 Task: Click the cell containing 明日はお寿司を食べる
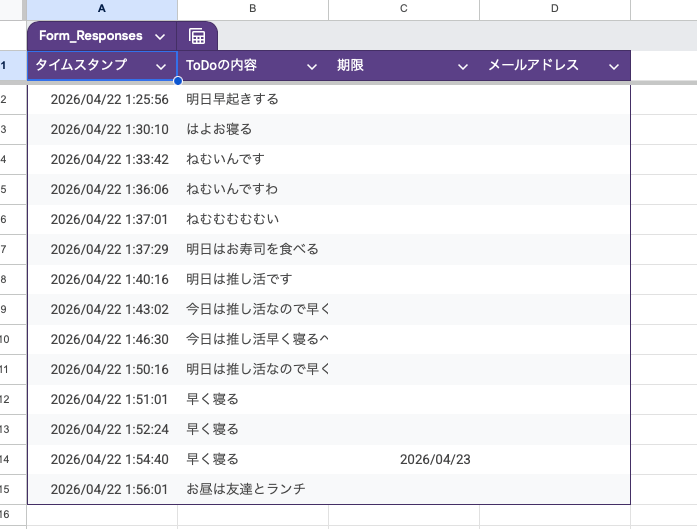tap(252, 249)
